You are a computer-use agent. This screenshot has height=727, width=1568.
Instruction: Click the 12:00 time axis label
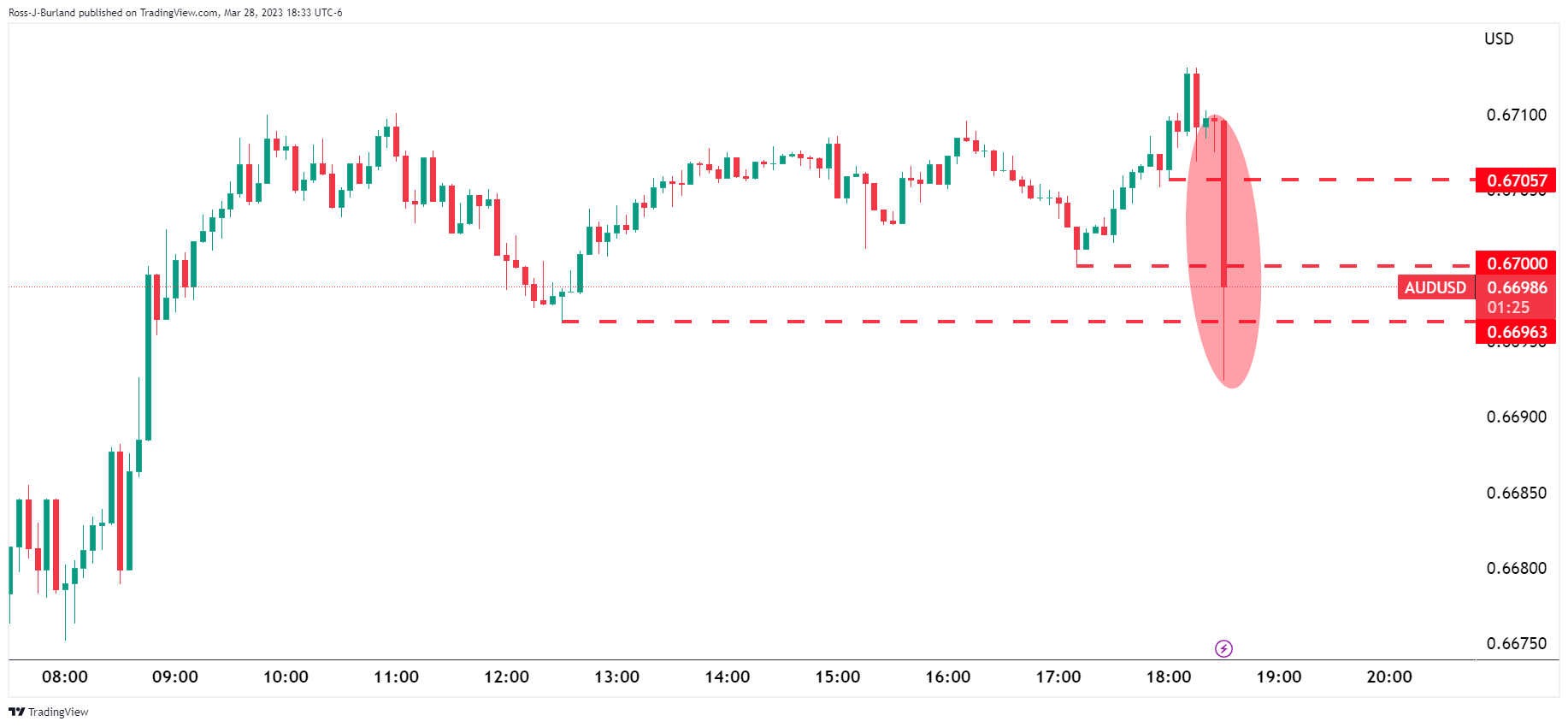[x=506, y=677]
